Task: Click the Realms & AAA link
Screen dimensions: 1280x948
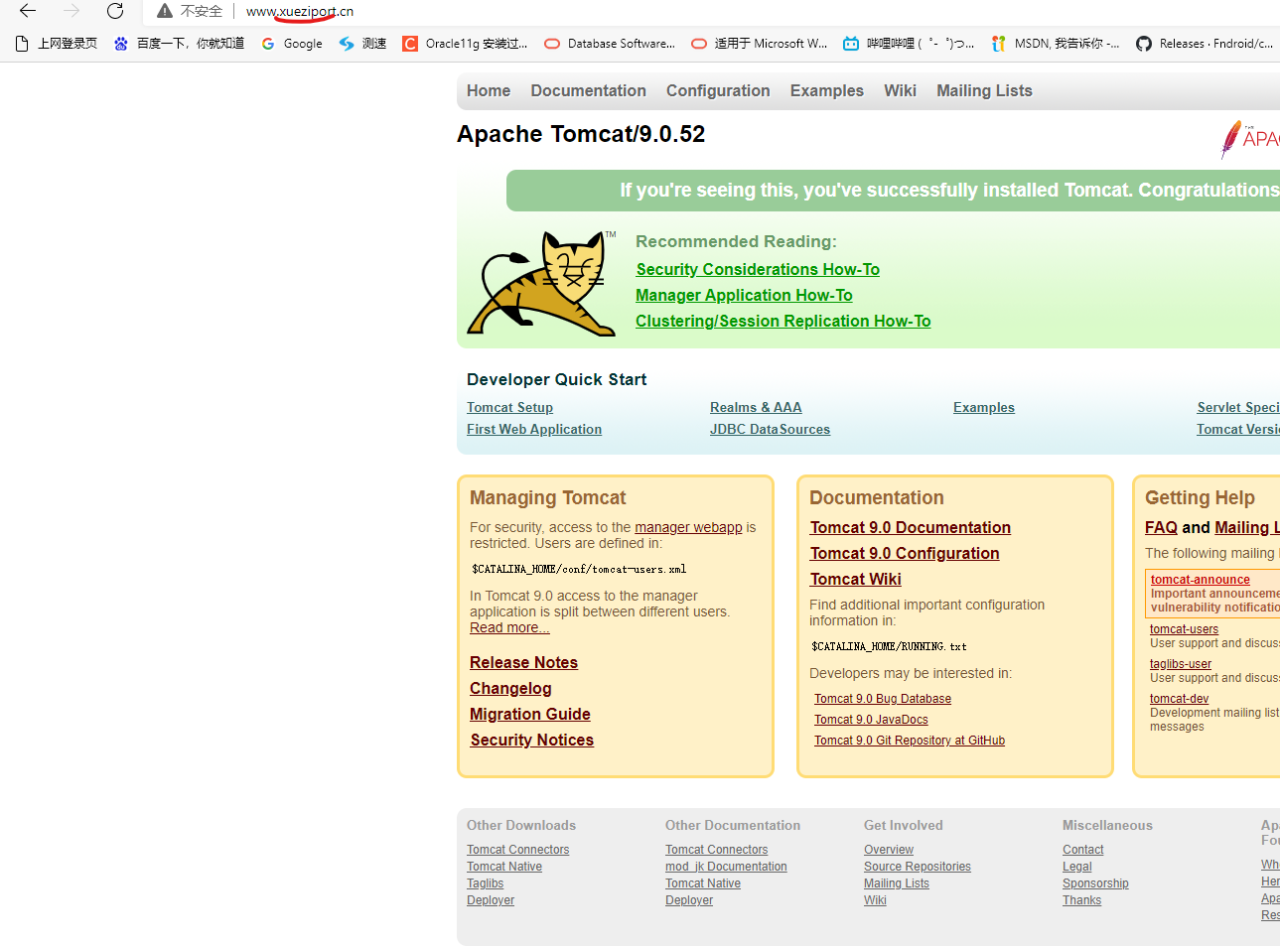Action: (x=756, y=407)
